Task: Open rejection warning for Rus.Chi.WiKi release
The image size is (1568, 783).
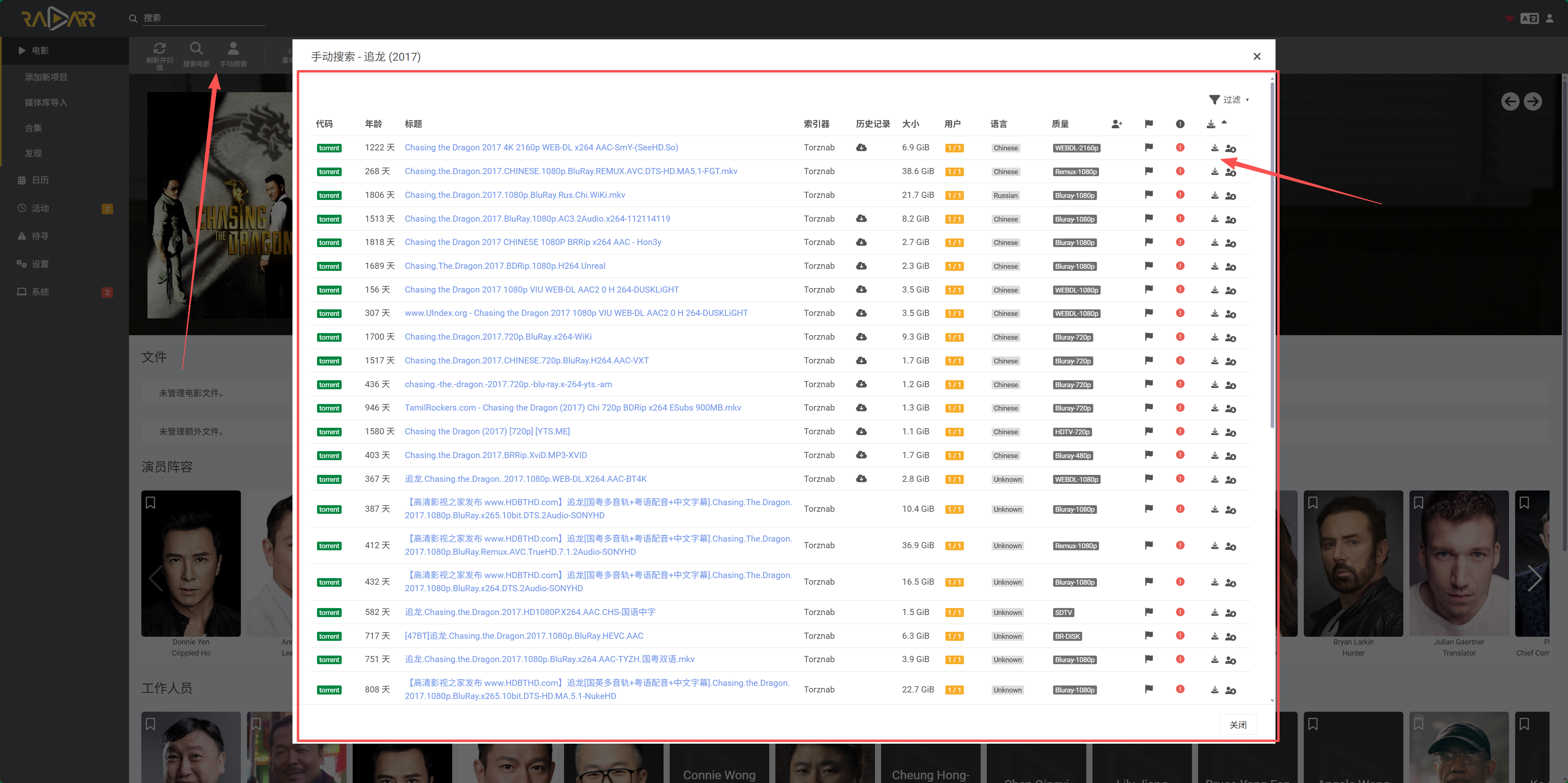Action: coord(1180,195)
